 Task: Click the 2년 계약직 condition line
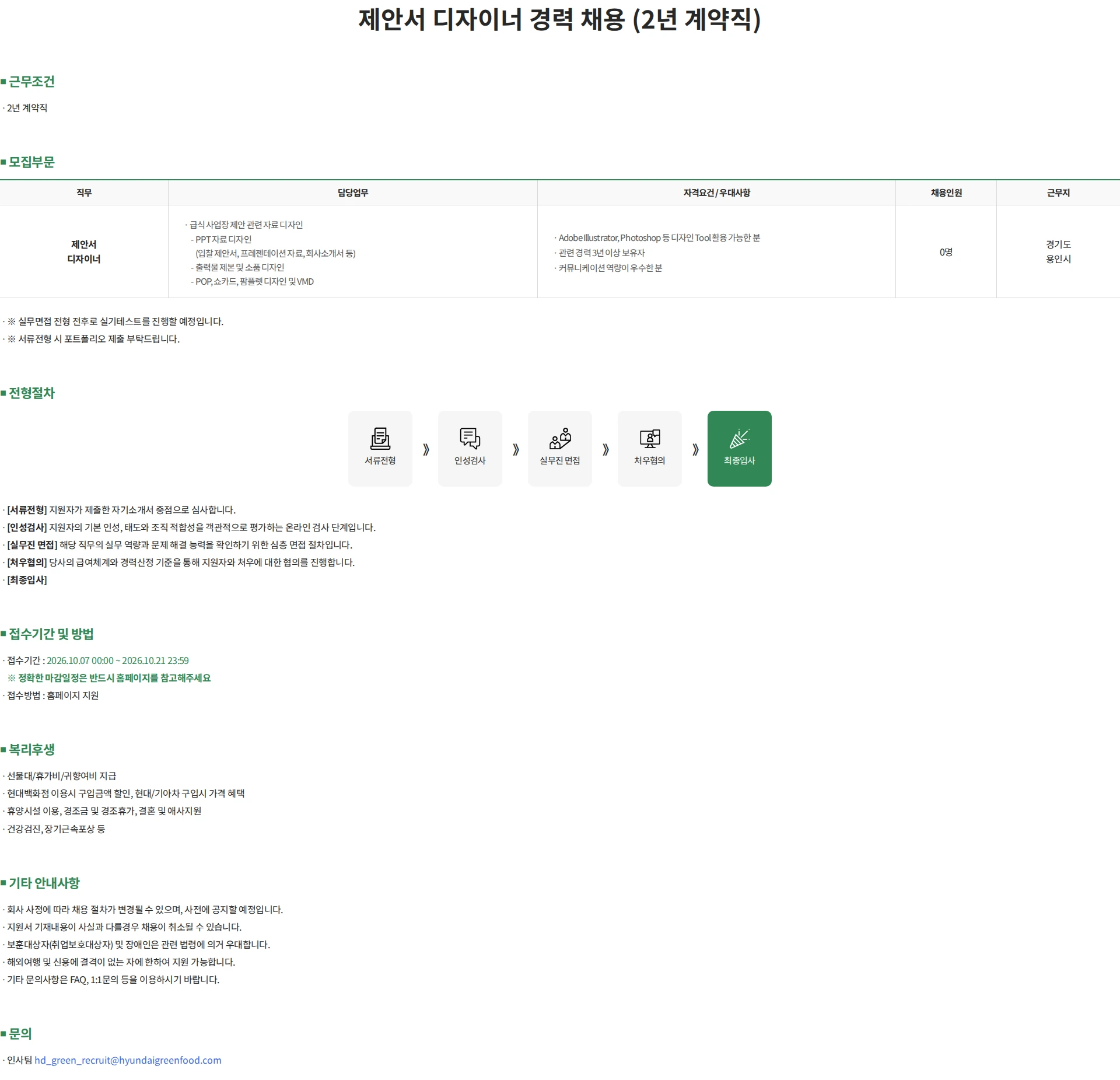tap(25, 108)
